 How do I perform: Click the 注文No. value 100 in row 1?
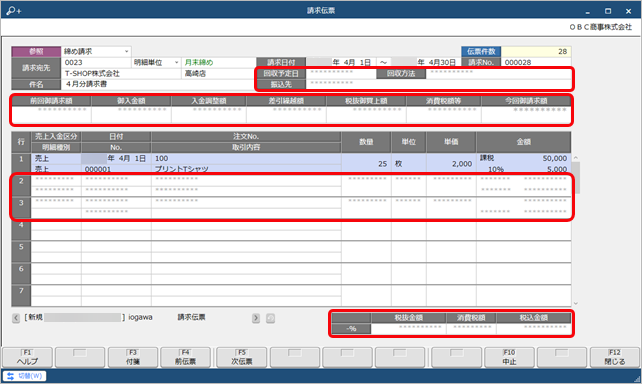[161, 158]
